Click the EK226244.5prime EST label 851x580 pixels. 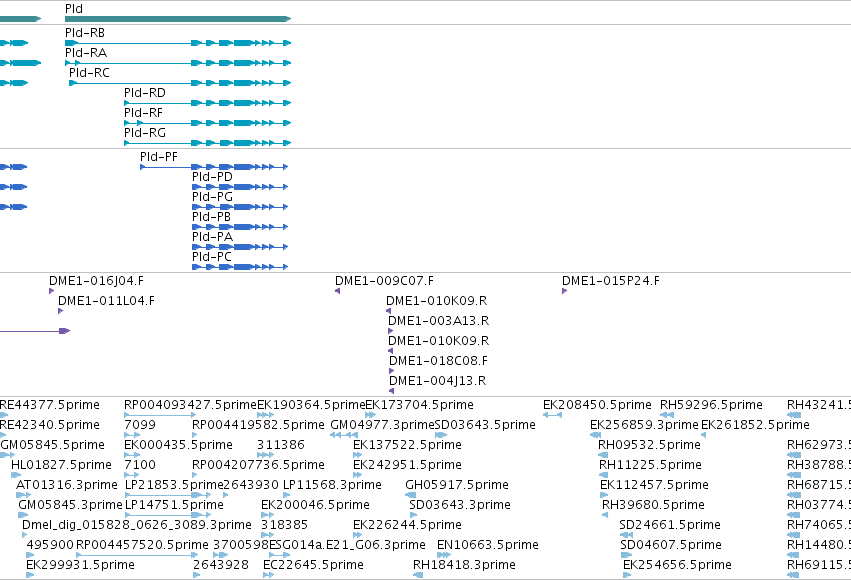(x=408, y=526)
